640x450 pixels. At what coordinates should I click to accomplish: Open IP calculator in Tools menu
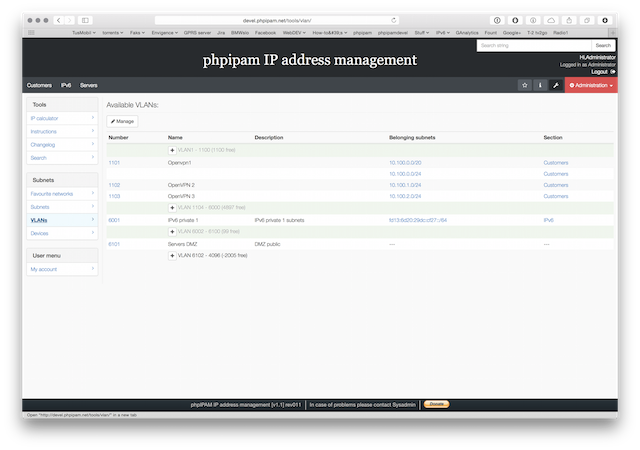point(62,118)
